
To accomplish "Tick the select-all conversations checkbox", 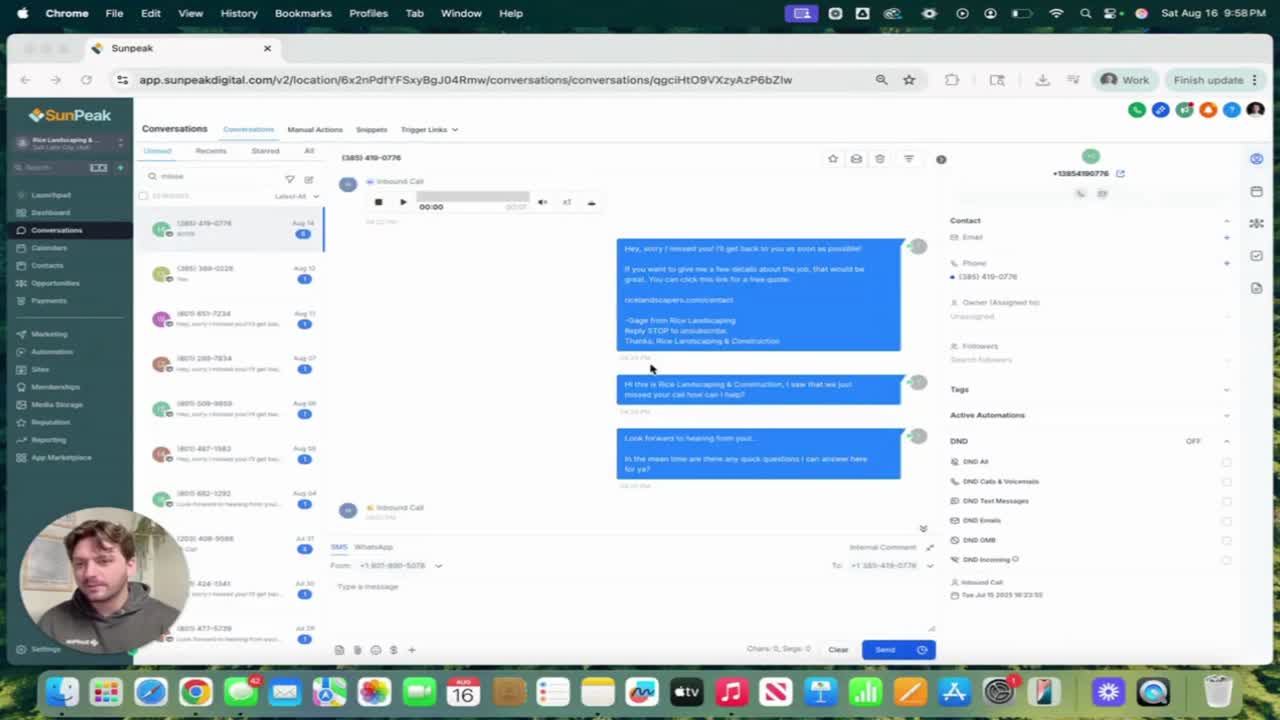I will click(x=144, y=196).
